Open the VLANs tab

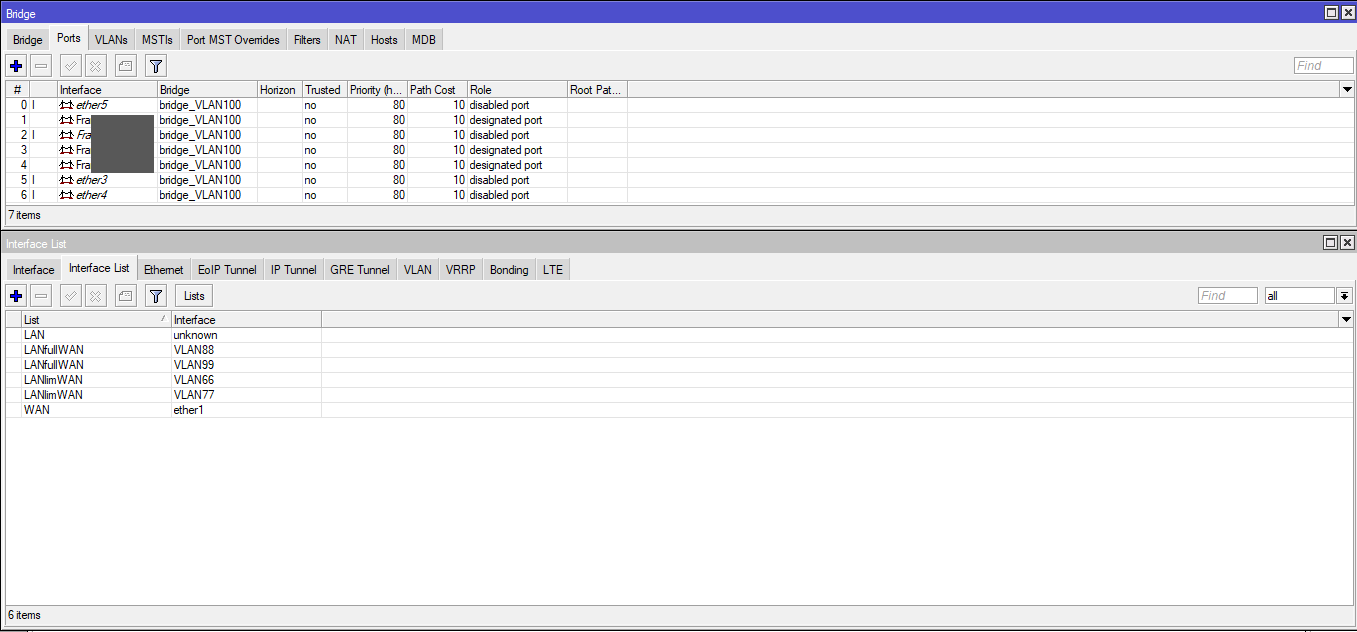tap(111, 40)
